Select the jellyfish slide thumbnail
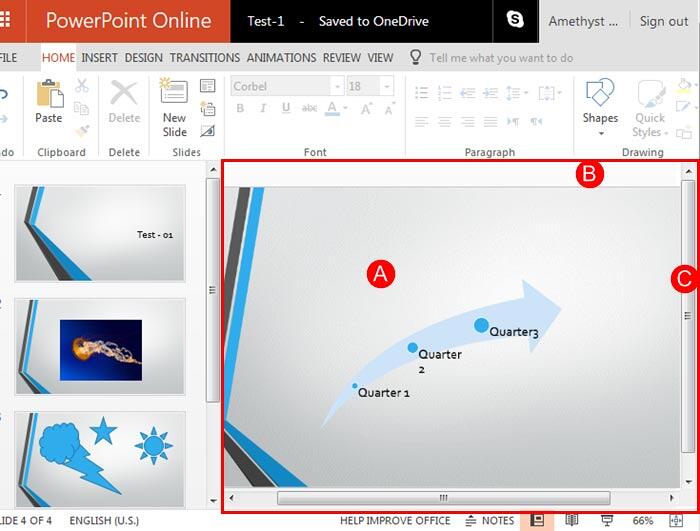Viewport: 700px width, 531px height. (100, 347)
